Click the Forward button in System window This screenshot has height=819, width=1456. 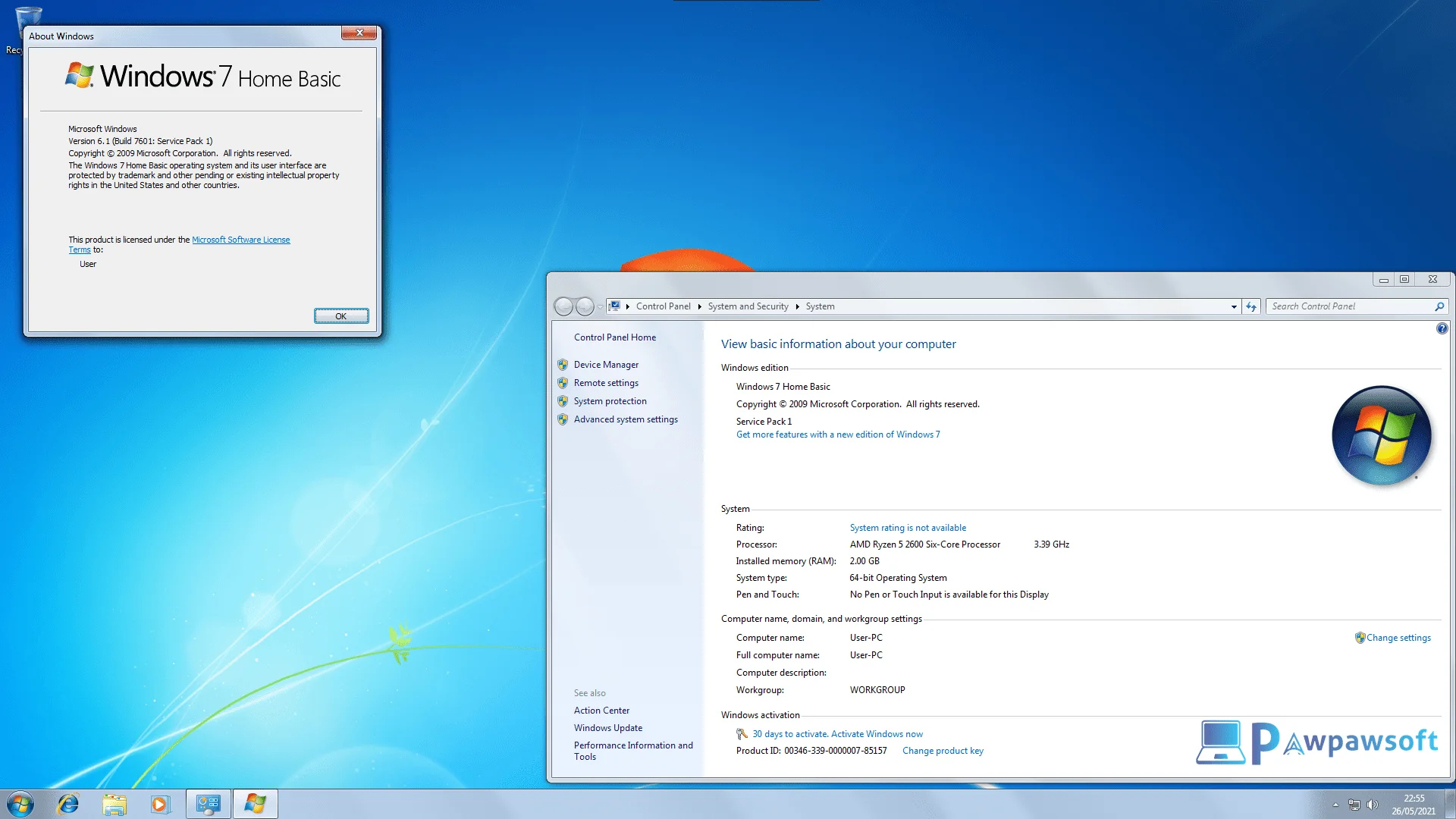pyautogui.click(x=585, y=306)
